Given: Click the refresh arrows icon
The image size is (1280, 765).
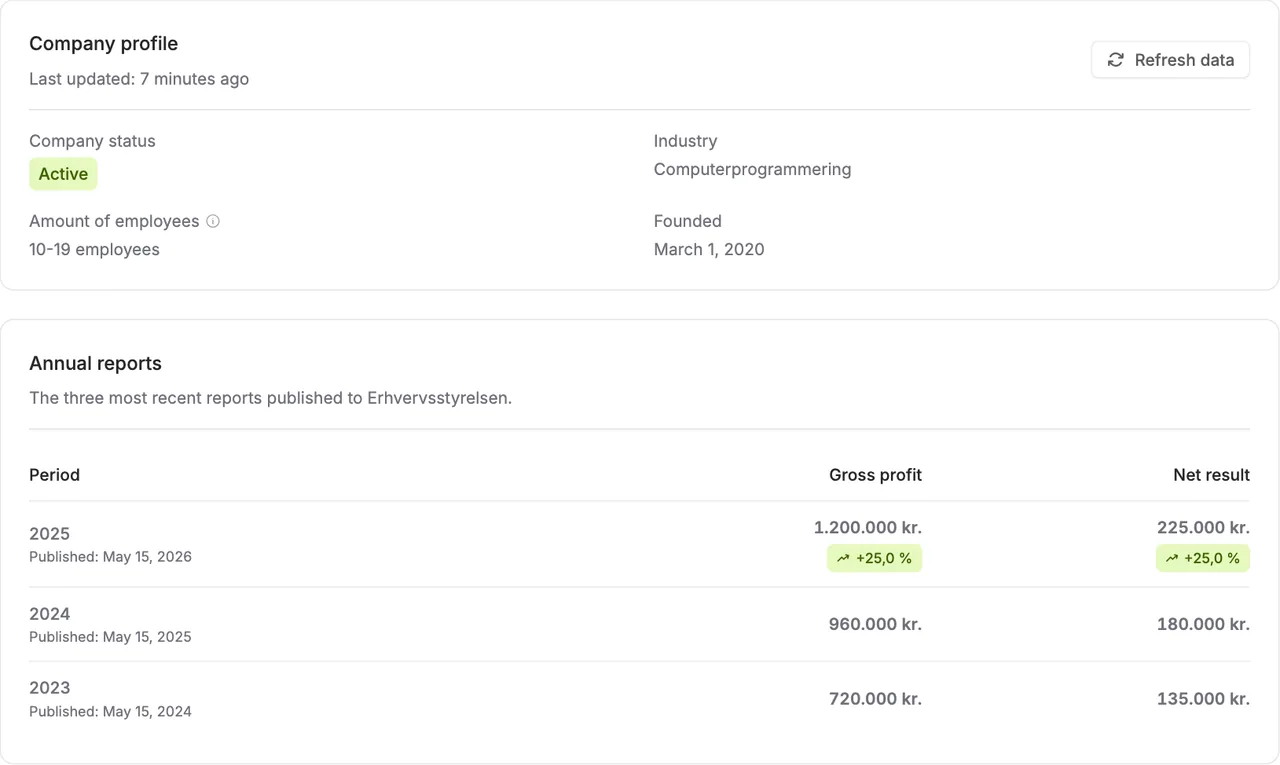Looking at the screenshot, I should (x=1116, y=60).
